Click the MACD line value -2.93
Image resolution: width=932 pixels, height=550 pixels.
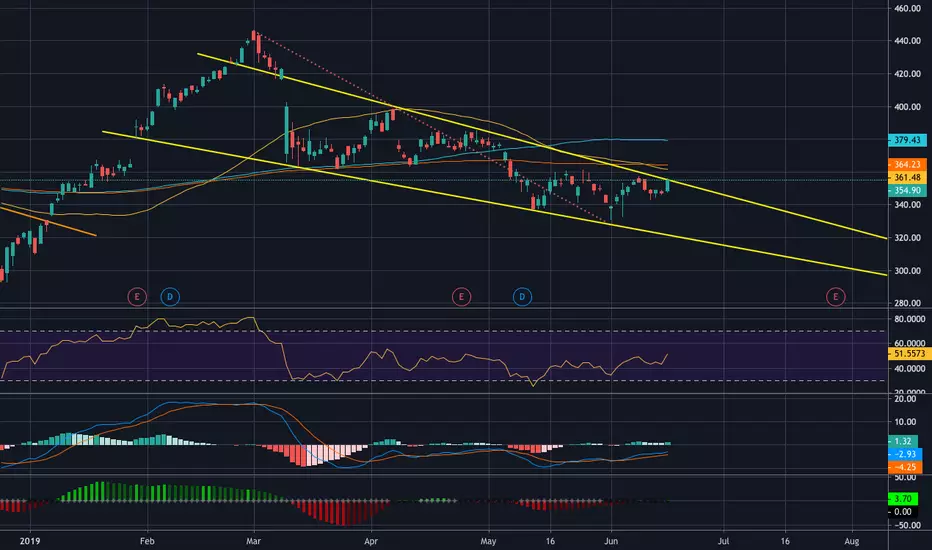(x=905, y=454)
